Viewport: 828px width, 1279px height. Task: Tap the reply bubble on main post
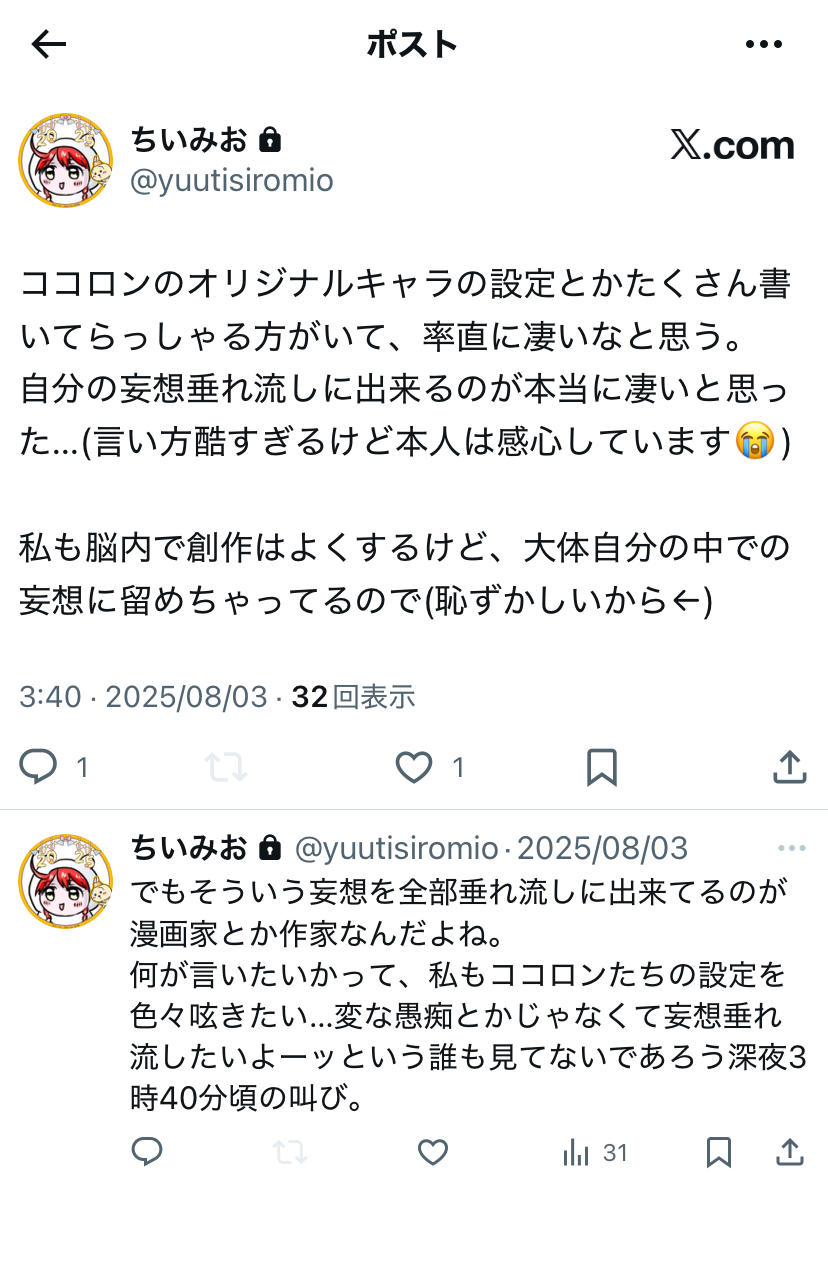(x=39, y=767)
